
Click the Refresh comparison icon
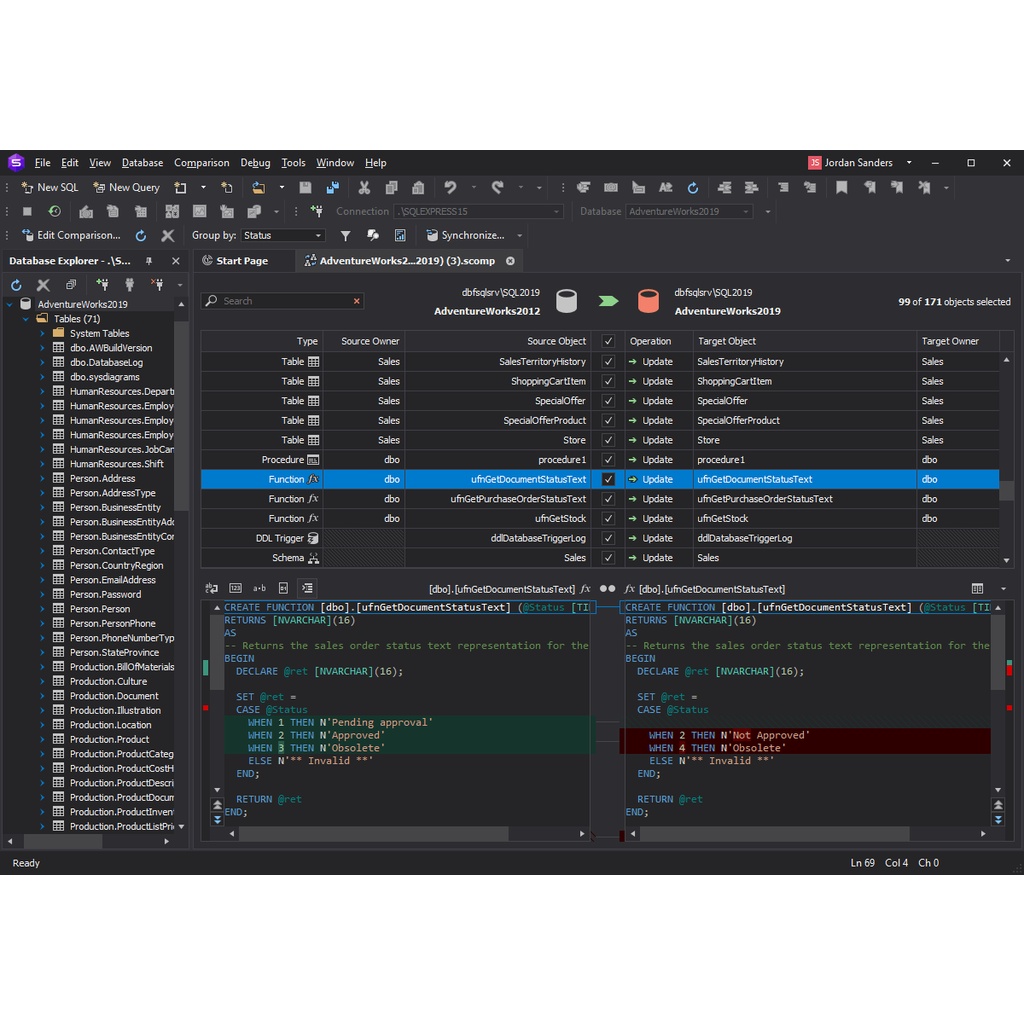(140, 235)
